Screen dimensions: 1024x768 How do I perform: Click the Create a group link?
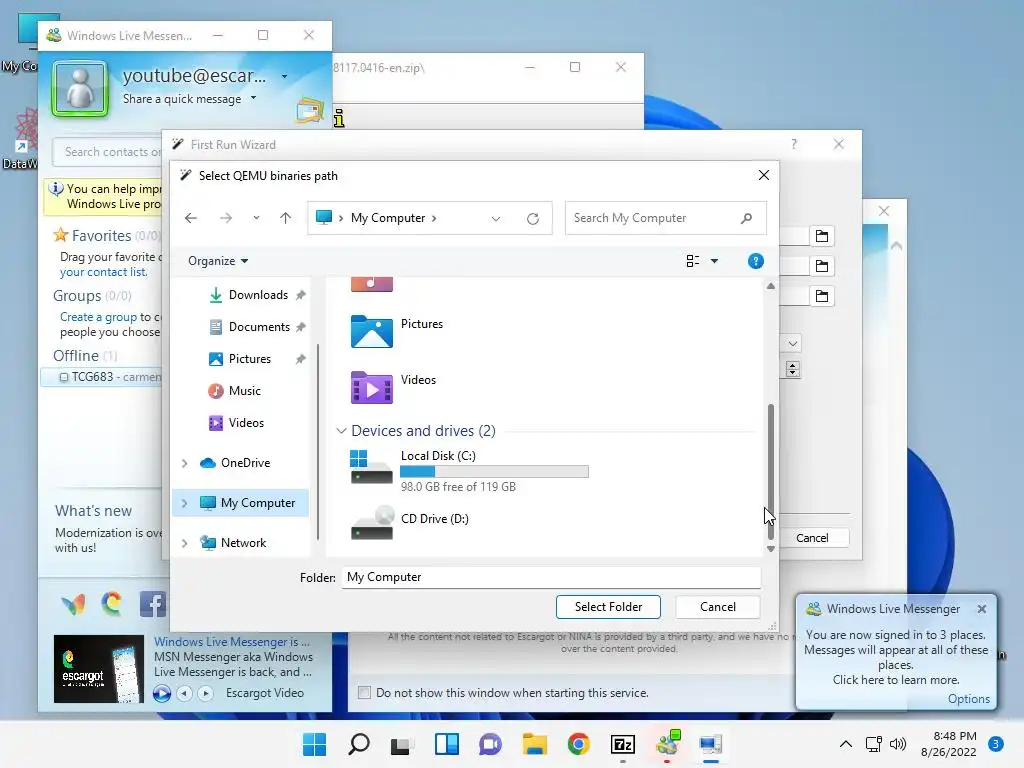99,317
